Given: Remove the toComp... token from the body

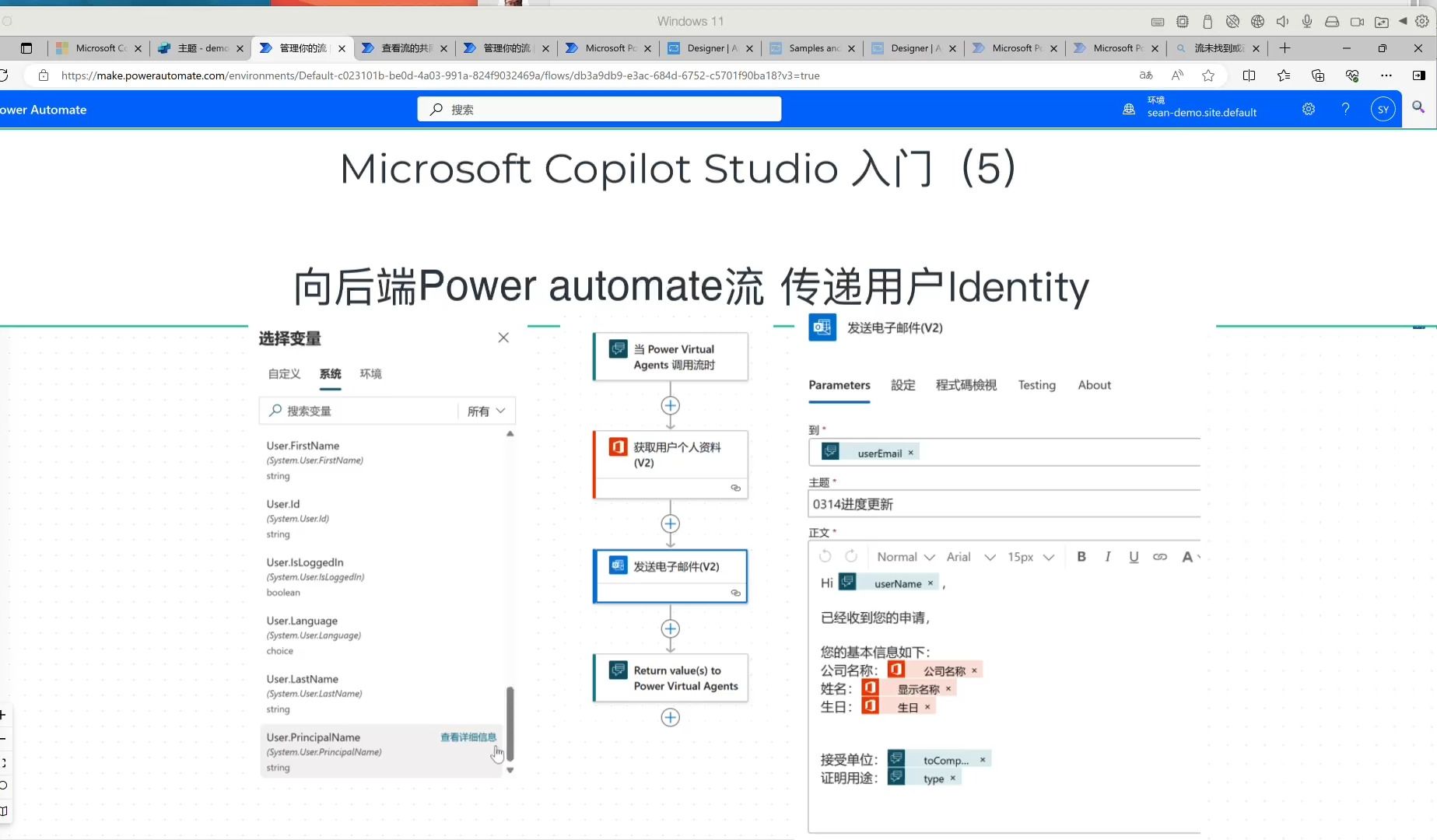Looking at the screenshot, I should (x=983, y=760).
